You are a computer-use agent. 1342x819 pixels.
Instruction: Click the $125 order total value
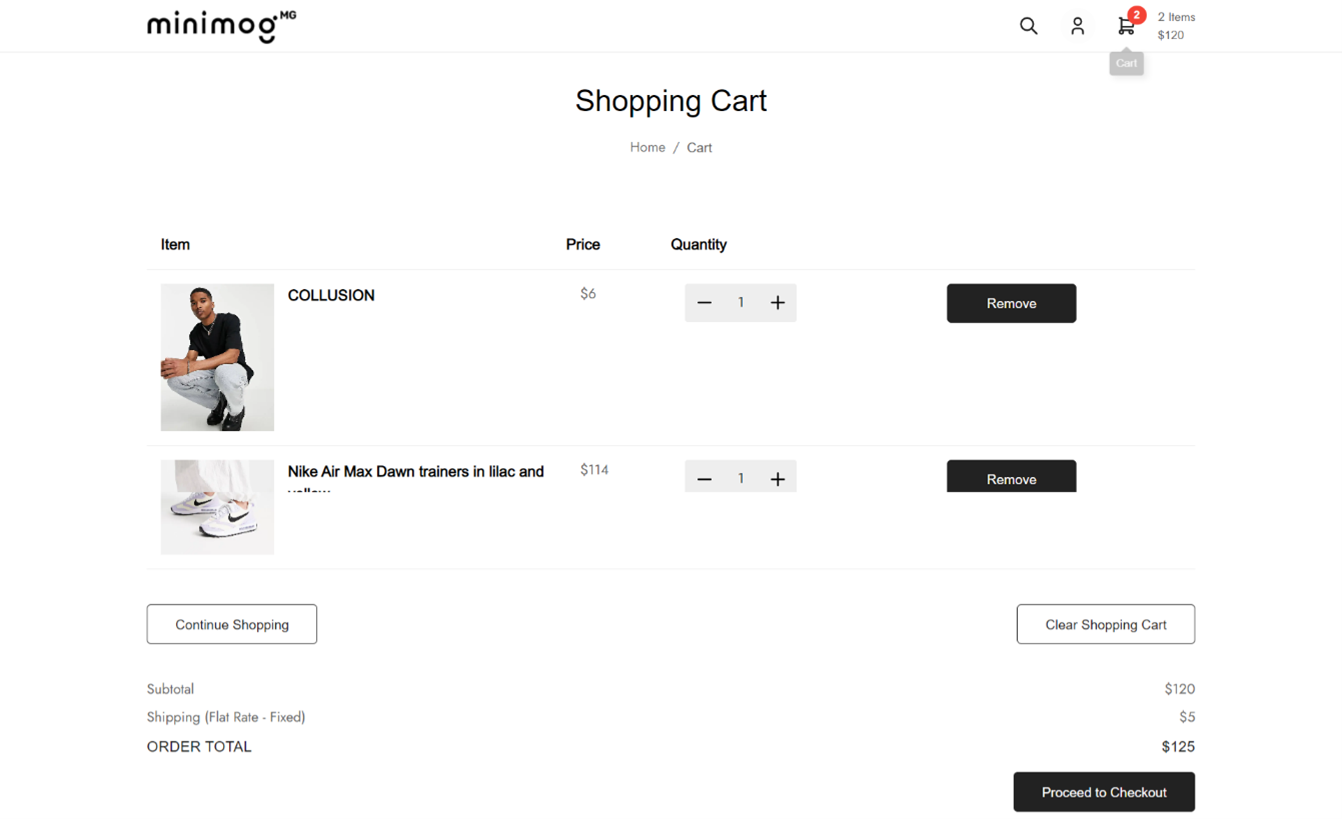[1178, 747]
